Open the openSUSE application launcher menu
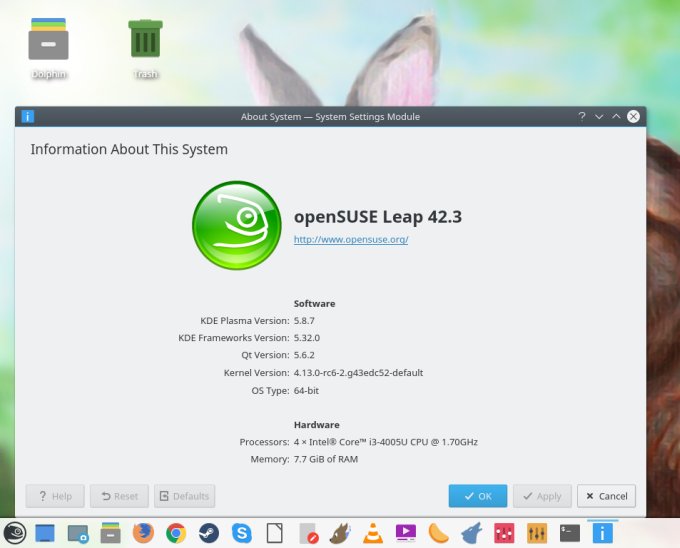This screenshot has width=680, height=548. point(15,533)
